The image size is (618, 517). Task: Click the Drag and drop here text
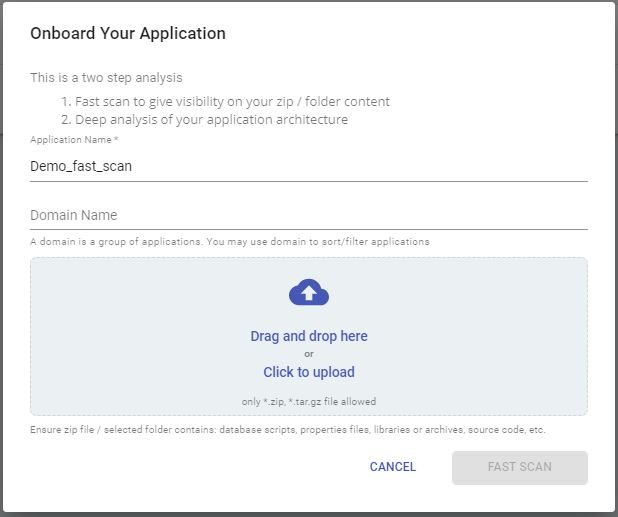(309, 336)
